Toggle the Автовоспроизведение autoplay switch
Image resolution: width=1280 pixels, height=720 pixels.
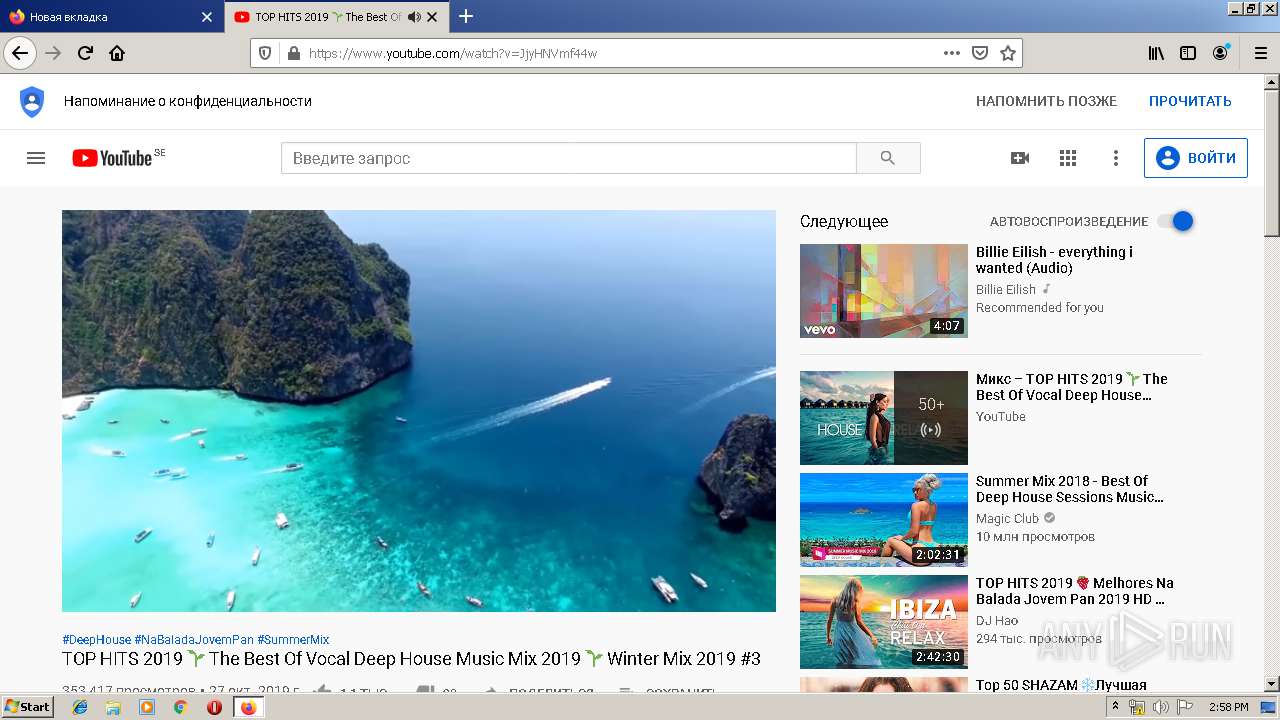[x=1176, y=221]
